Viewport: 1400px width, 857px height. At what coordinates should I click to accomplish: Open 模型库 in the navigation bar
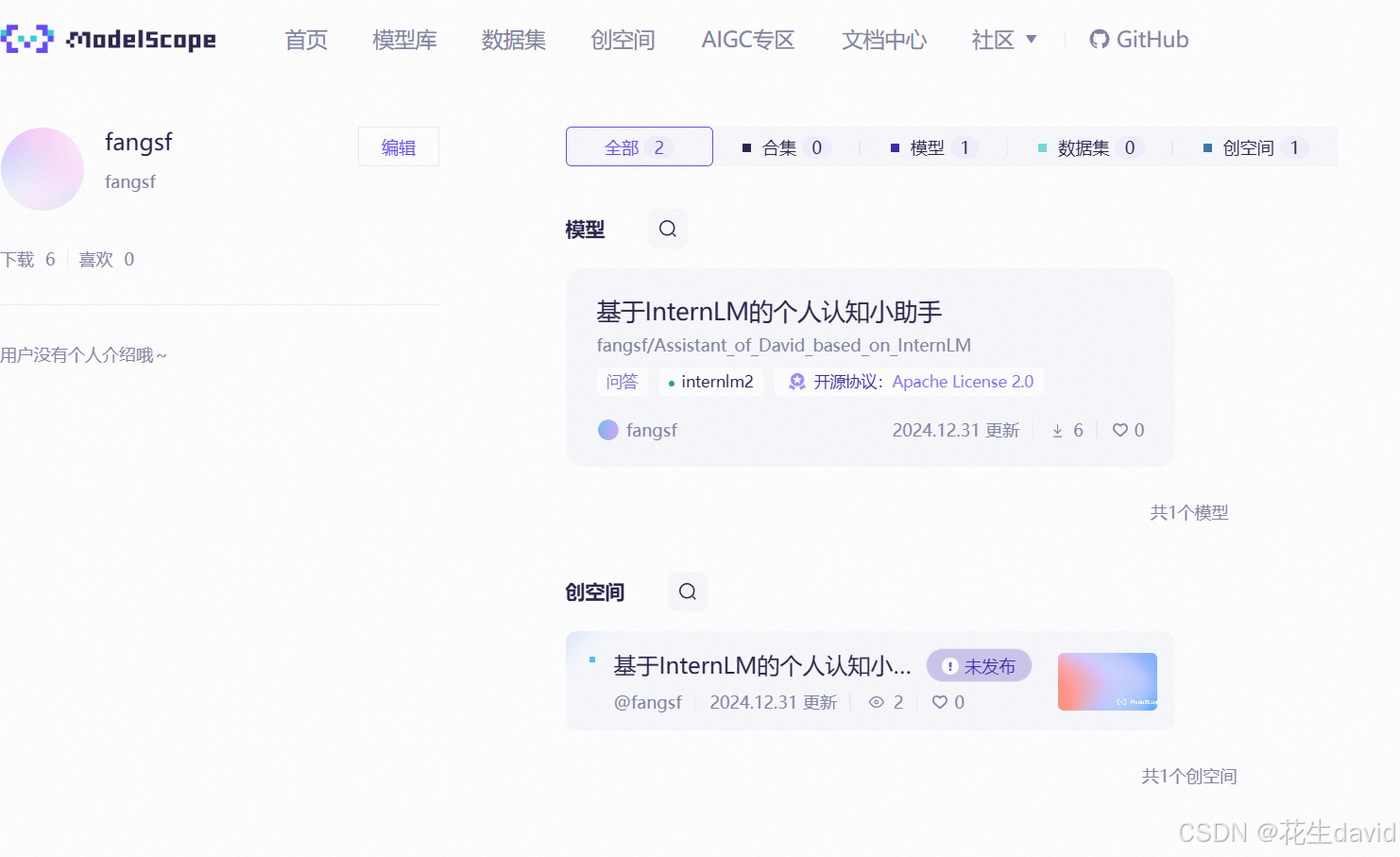404,40
